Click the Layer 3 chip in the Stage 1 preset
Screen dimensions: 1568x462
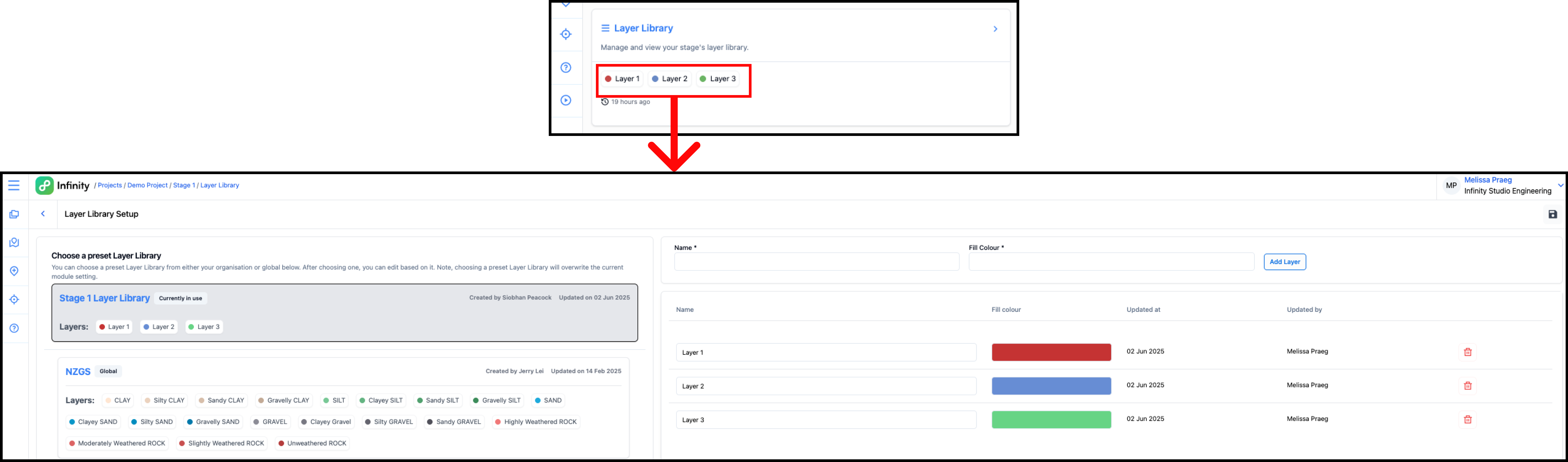tap(204, 327)
